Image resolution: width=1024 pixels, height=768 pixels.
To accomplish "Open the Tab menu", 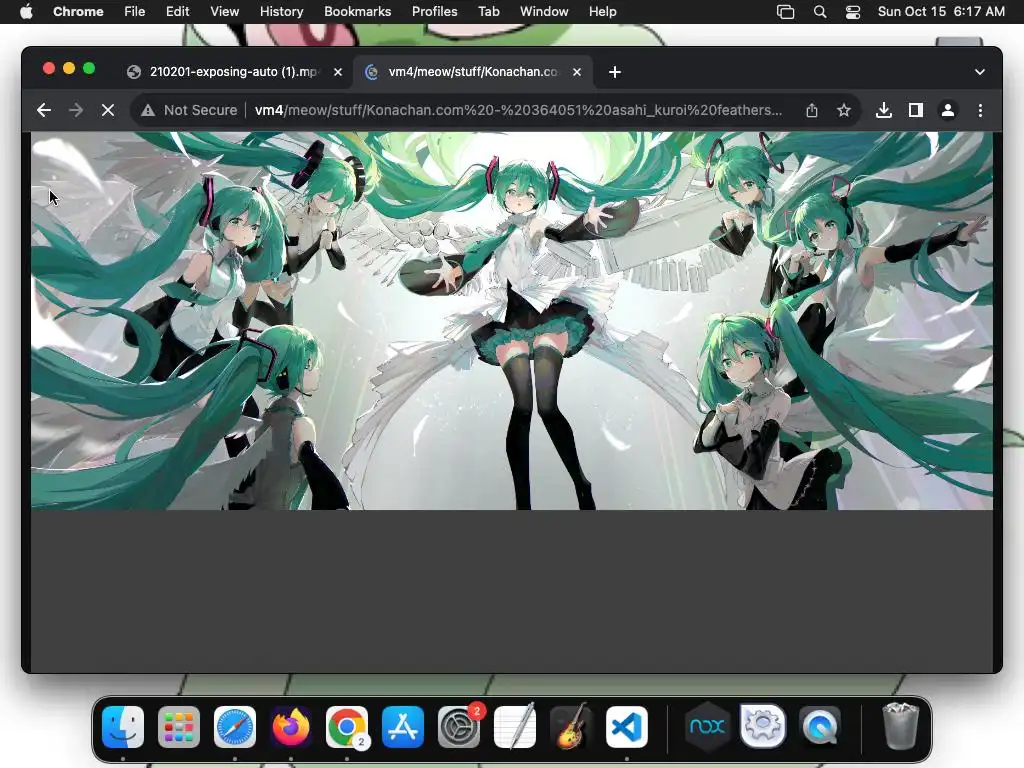I will (x=488, y=11).
